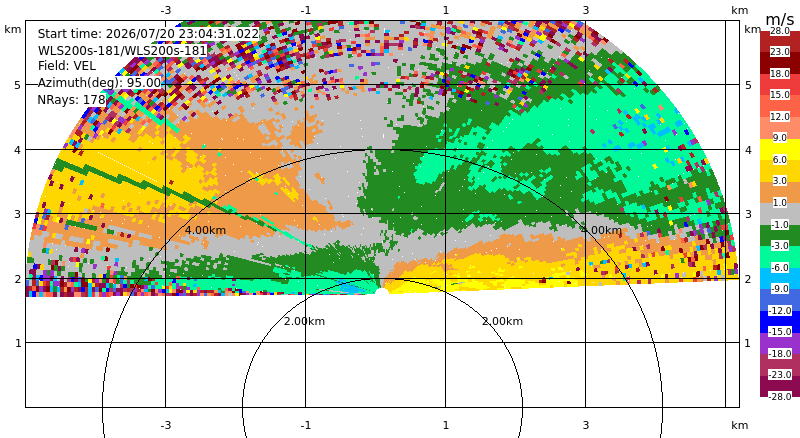The height and width of the screenshot is (438, 800).
Task: Click the NRays: 178 text
Action: [x=71, y=100]
